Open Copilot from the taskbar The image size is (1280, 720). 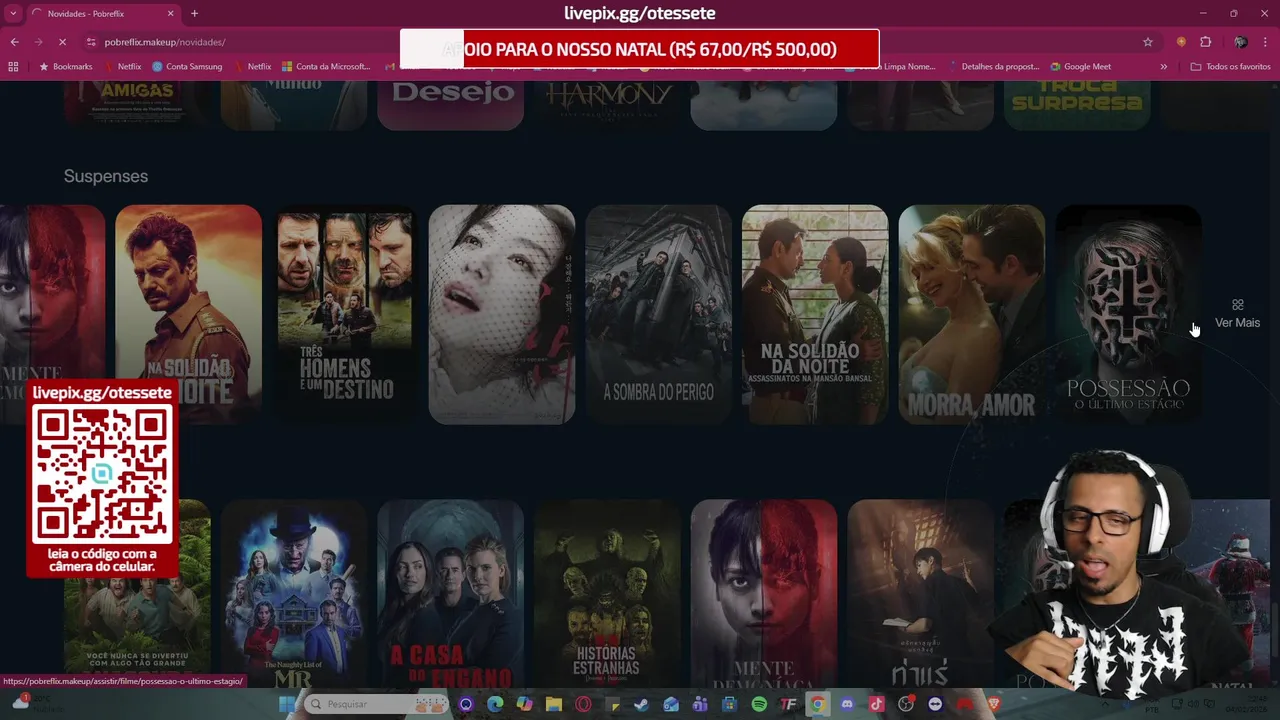[524, 704]
